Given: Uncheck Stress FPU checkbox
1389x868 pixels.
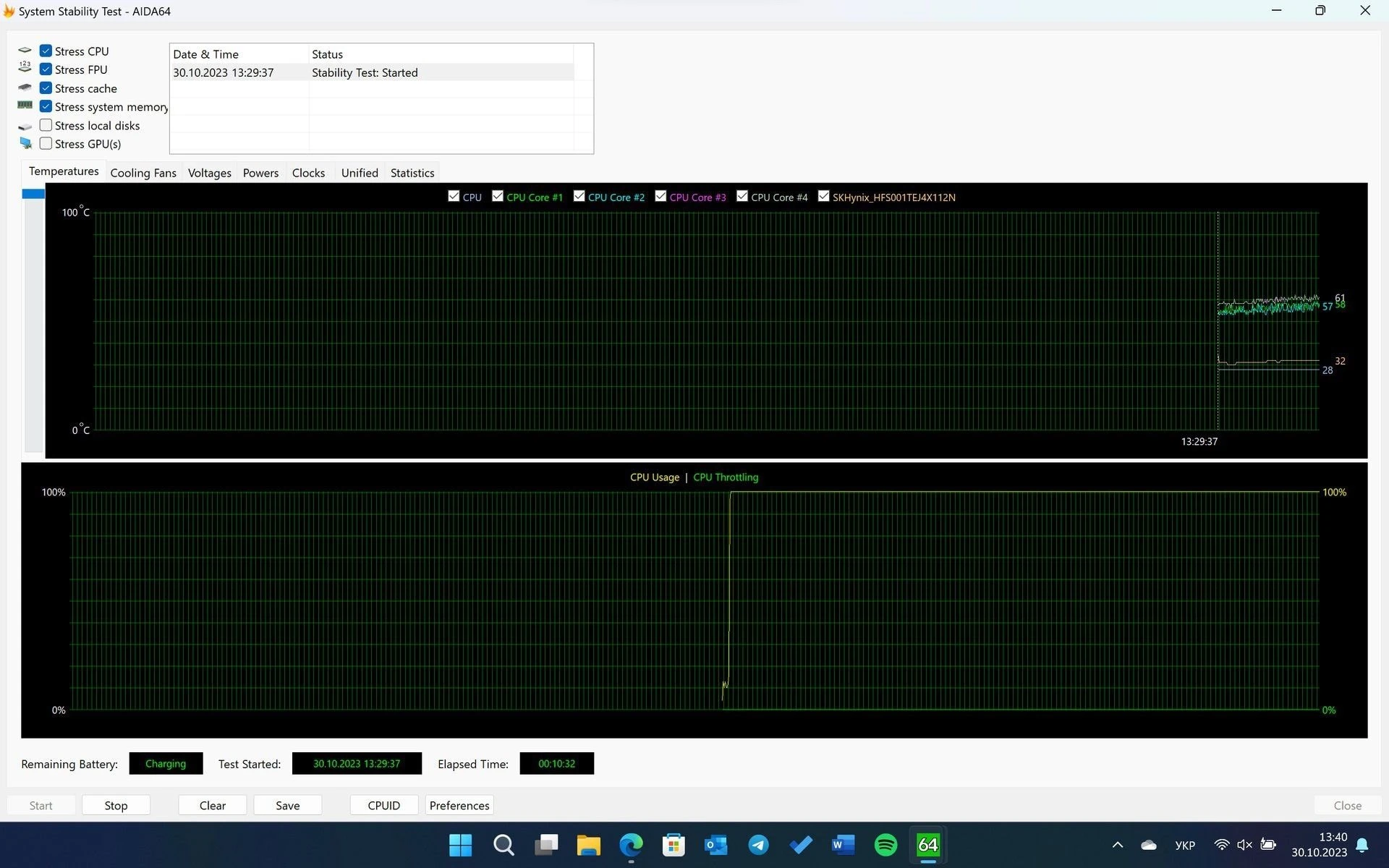Looking at the screenshot, I should (x=46, y=69).
